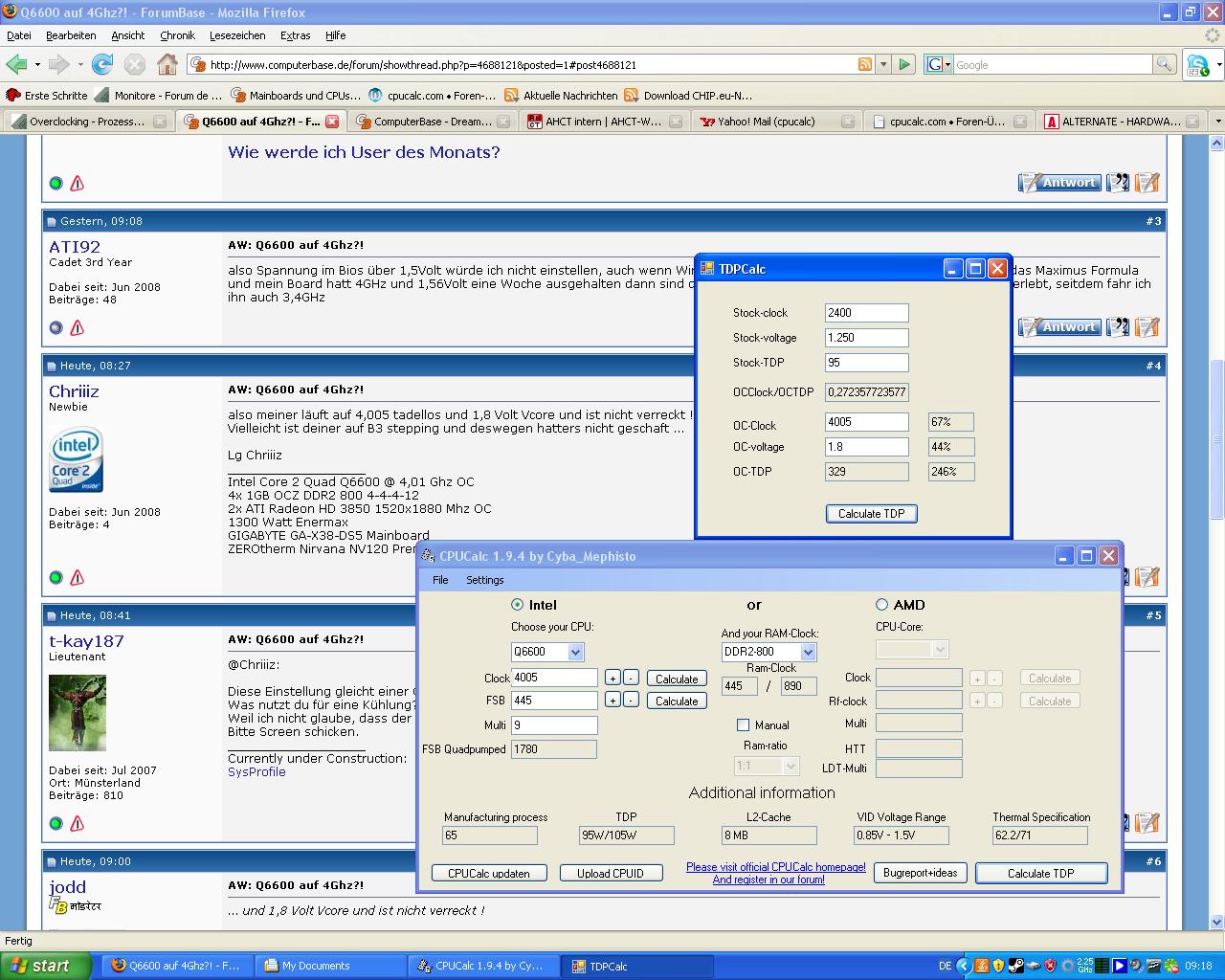1225x980 pixels.
Task: Click the Windows Start button
Action: click(46, 966)
